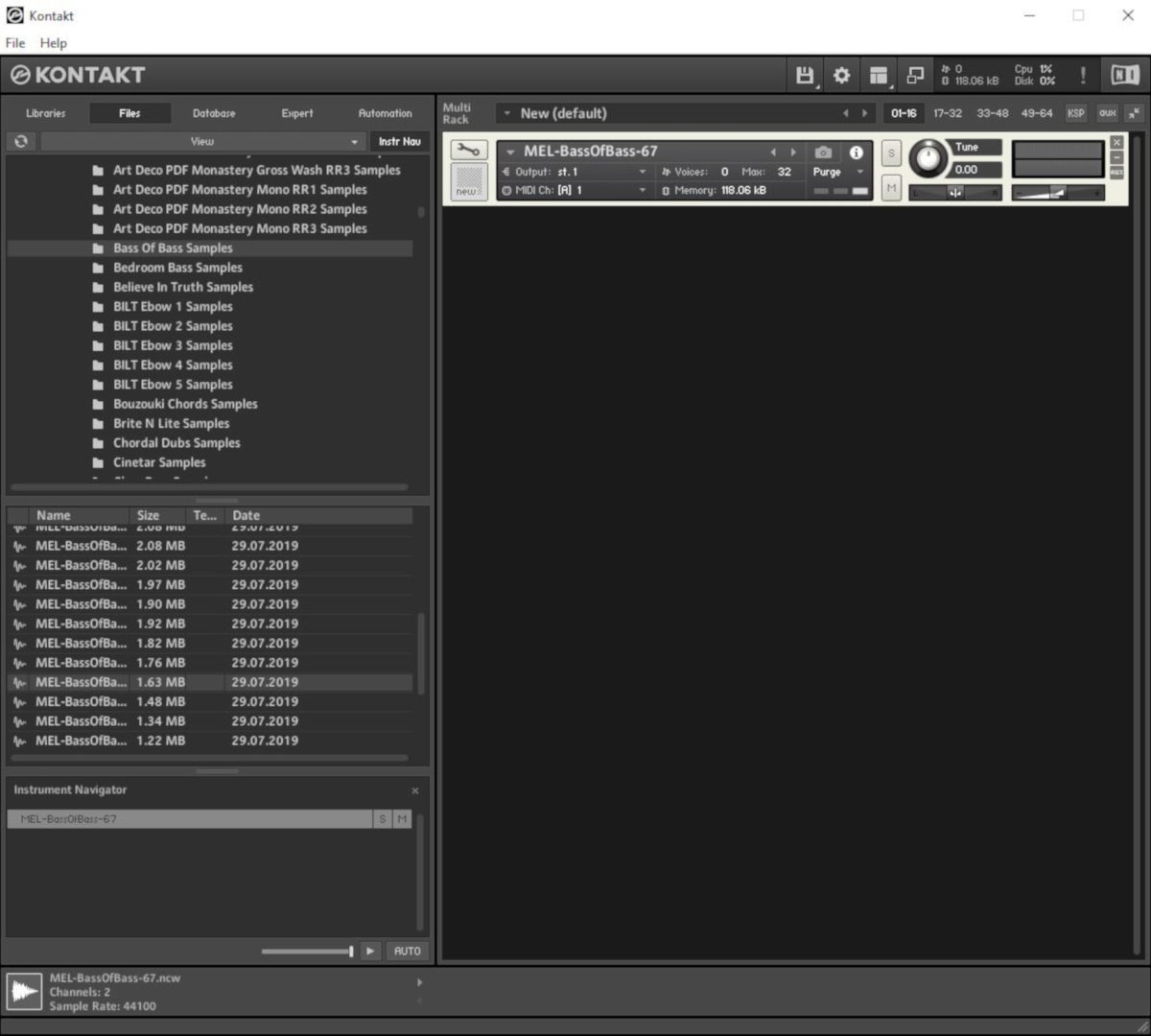
Task: Select the next instrument with right arrow
Action: (793, 152)
